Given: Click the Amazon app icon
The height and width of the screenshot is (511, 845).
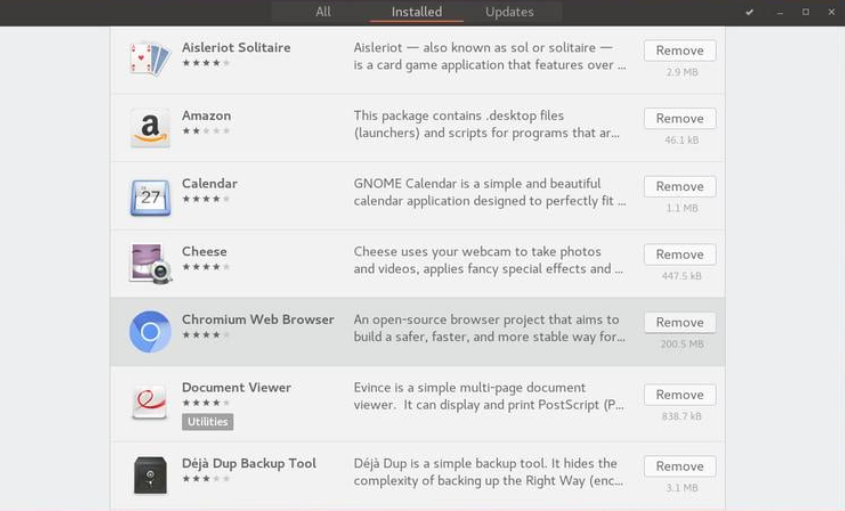Looking at the screenshot, I should pyautogui.click(x=150, y=128).
